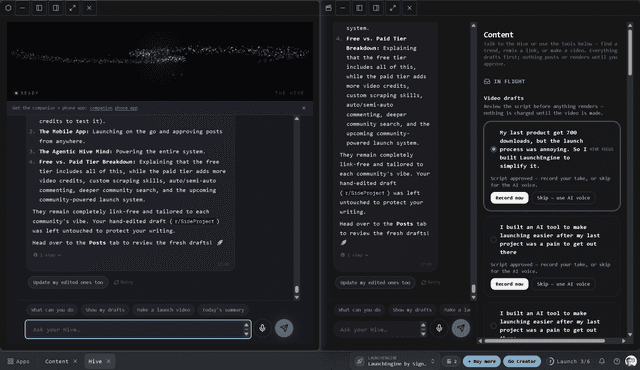Click the Content chat vertical scrollbar thumb
This screenshot has height=370, width=640.
tap(473, 289)
